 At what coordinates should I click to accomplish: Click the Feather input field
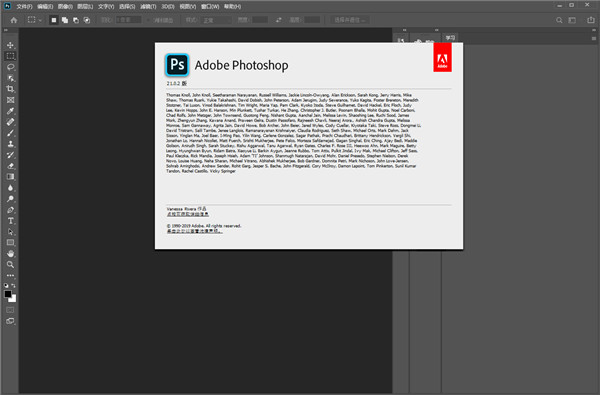(x=129, y=20)
